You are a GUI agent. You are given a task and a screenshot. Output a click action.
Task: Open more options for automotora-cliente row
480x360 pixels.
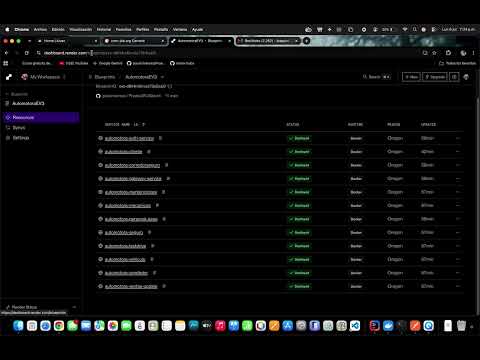click(x=458, y=152)
